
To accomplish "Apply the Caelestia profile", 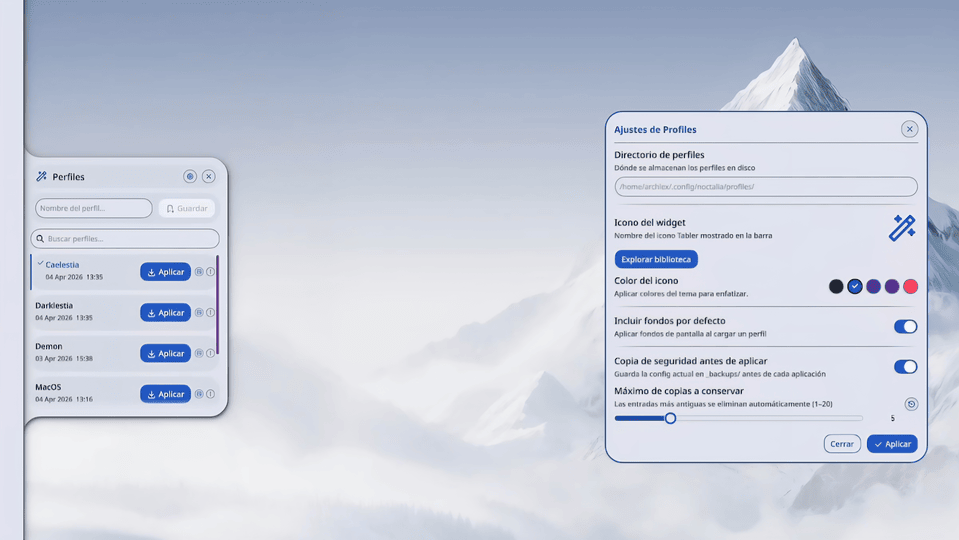I will click(165, 272).
